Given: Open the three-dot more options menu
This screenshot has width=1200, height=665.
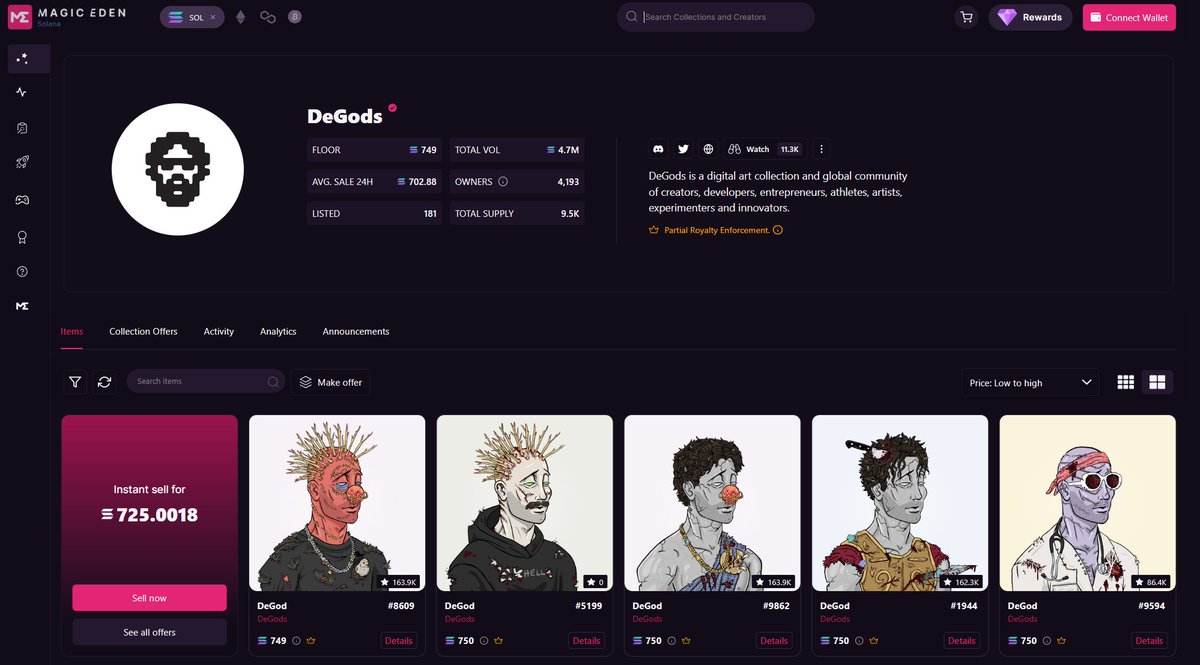Looking at the screenshot, I should coord(822,149).
